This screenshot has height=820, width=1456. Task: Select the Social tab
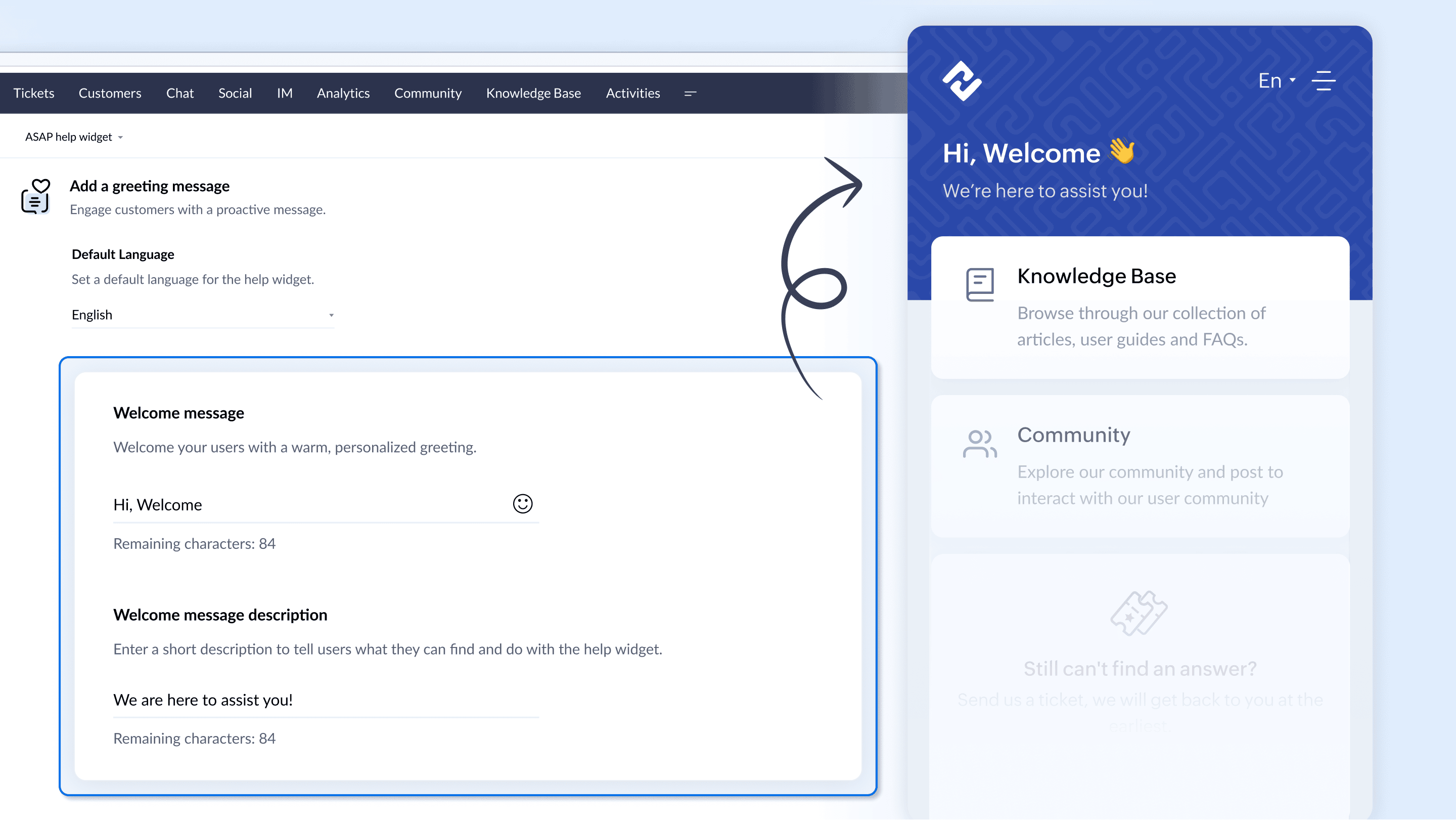[x=235, y=93]
